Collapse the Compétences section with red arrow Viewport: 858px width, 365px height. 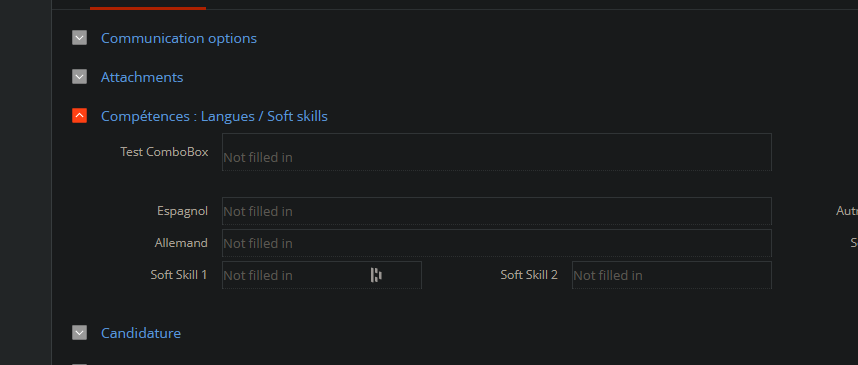pyautogui.click(x=79, y=115)
